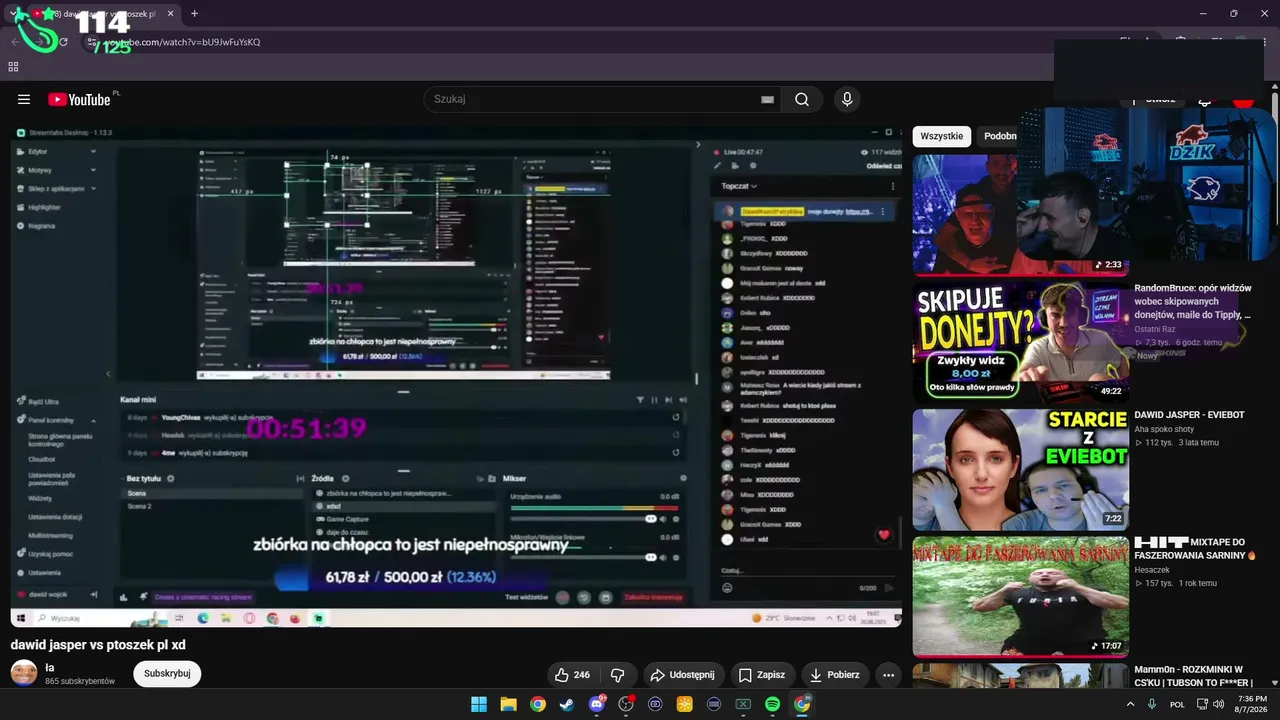Screen dimensions: 1280x720
Task: Open the RandomBruce opór widzów video title
Action: coord(1193,301)
